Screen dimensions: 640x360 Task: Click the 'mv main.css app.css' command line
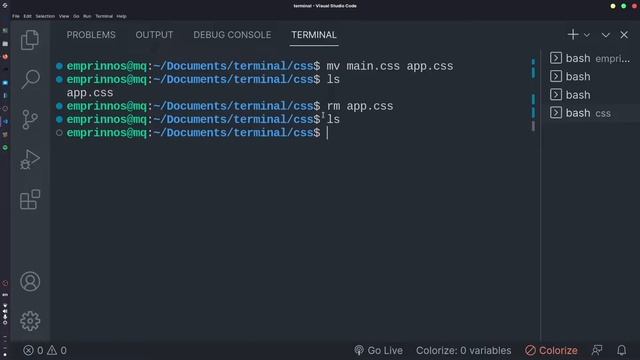click(390, 66)
